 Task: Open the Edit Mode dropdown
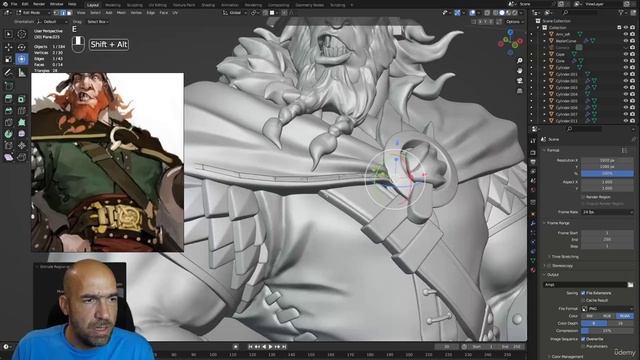click(x=33, y=13)
